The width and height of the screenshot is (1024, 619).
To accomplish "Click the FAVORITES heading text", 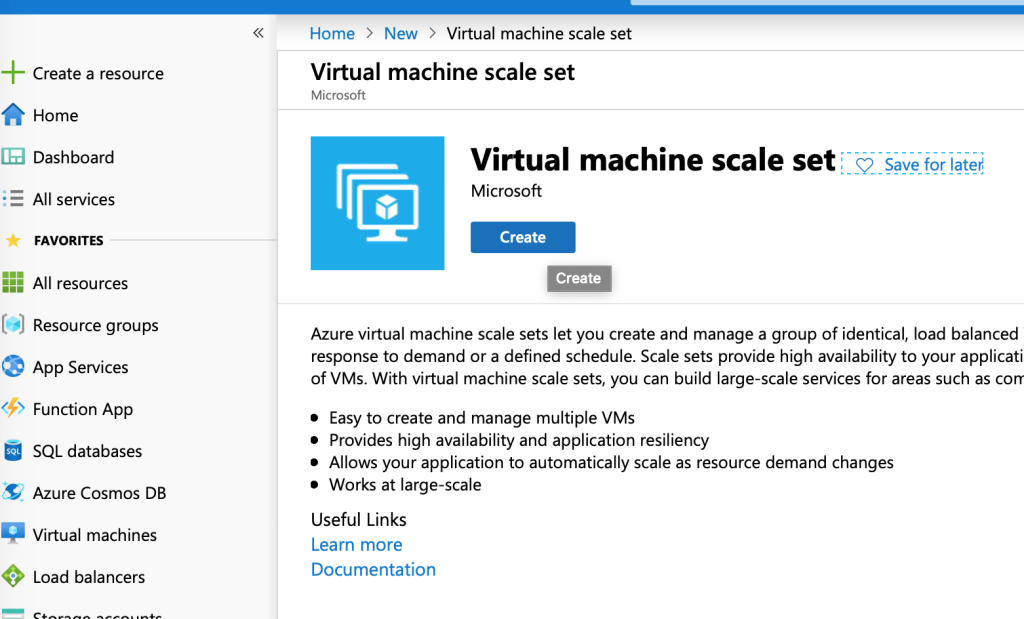I will [x=69, y=241].
